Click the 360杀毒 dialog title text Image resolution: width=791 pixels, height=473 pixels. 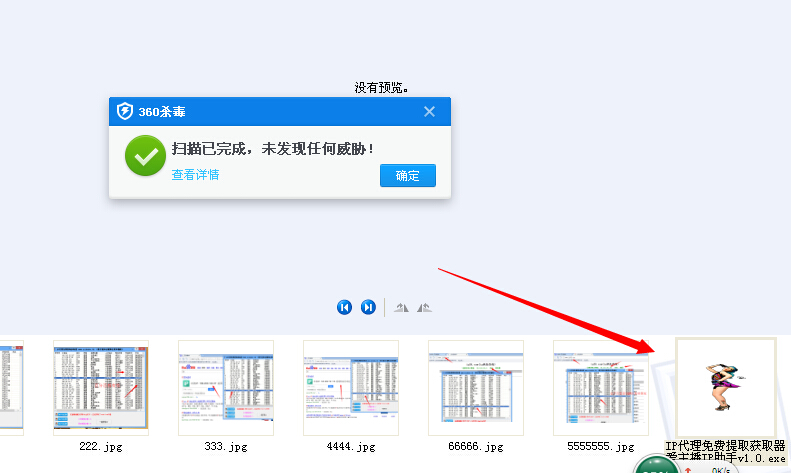tap(162, 112)
